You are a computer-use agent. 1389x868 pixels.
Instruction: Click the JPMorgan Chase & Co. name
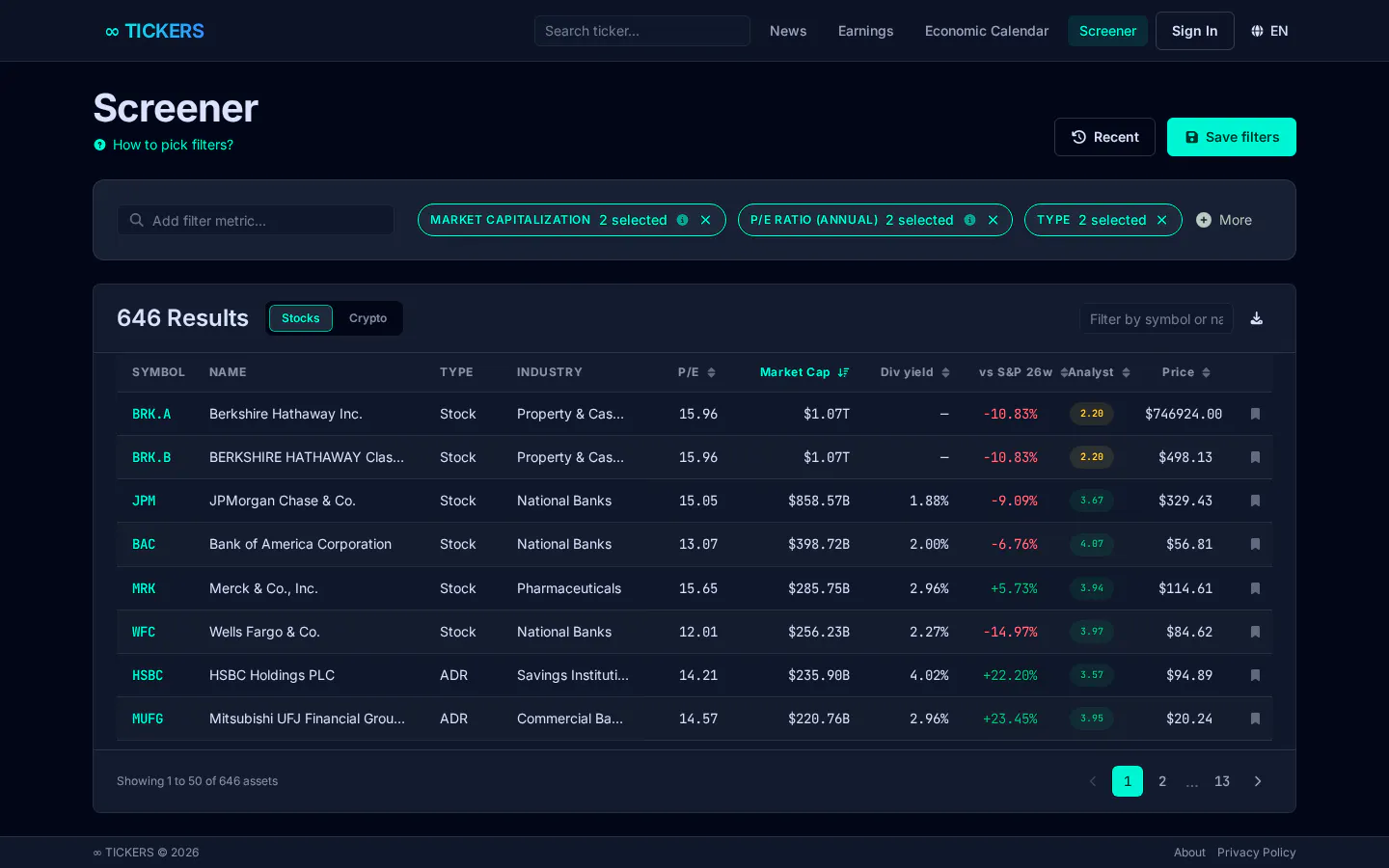(x=283, y=501)
